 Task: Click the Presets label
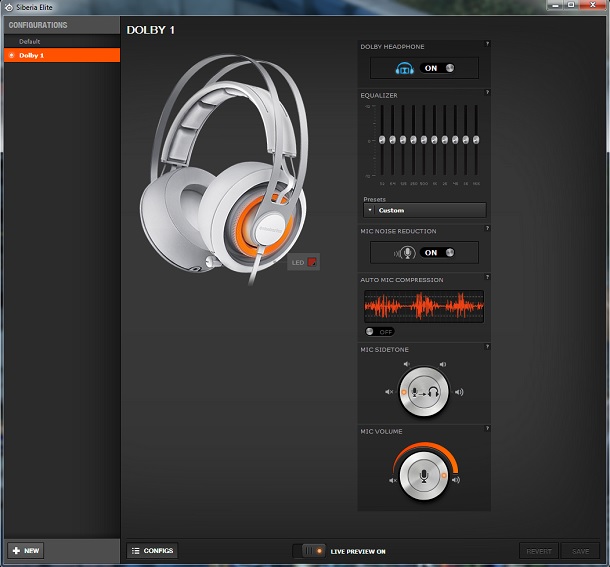pyautogui.click(x=374, y=199)
